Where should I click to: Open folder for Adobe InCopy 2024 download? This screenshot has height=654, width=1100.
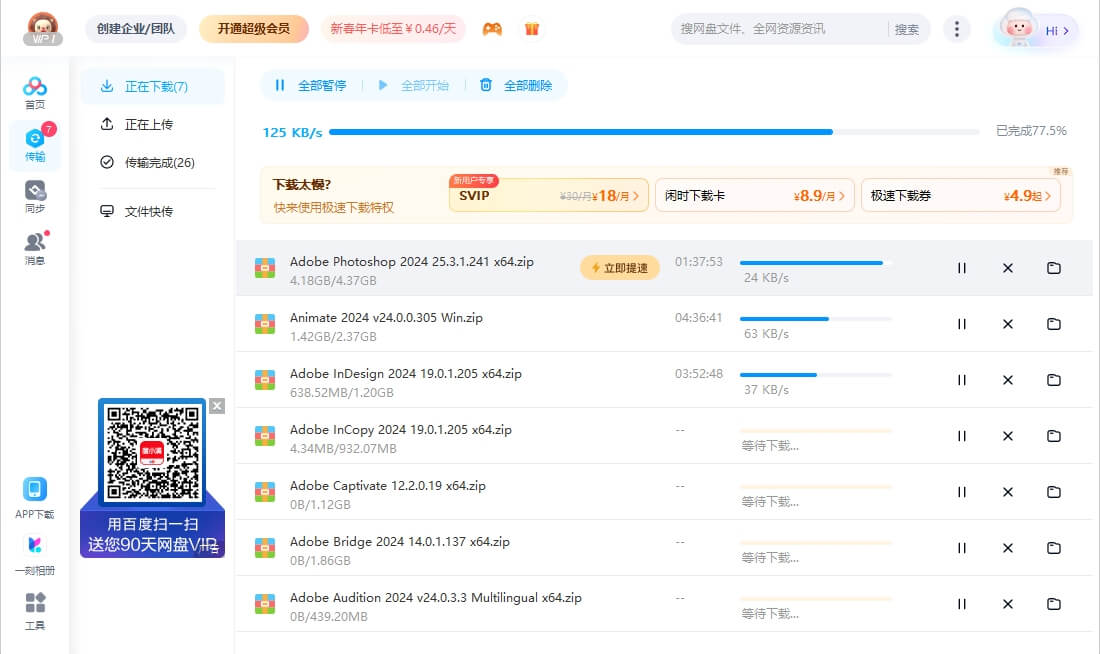pos(1054,436)
